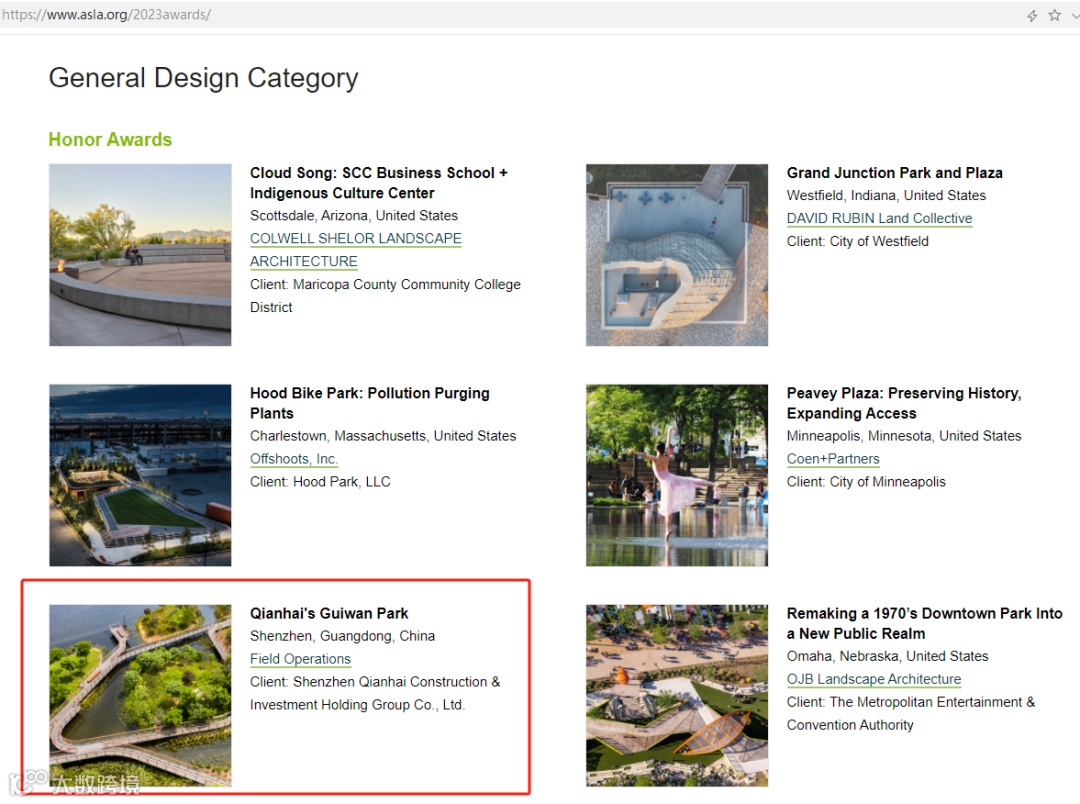The height and width of the screenshot is (804, 1080).
Task: Open DAVID RUBIN Land Collective link
Action: [x=880, y=218]
